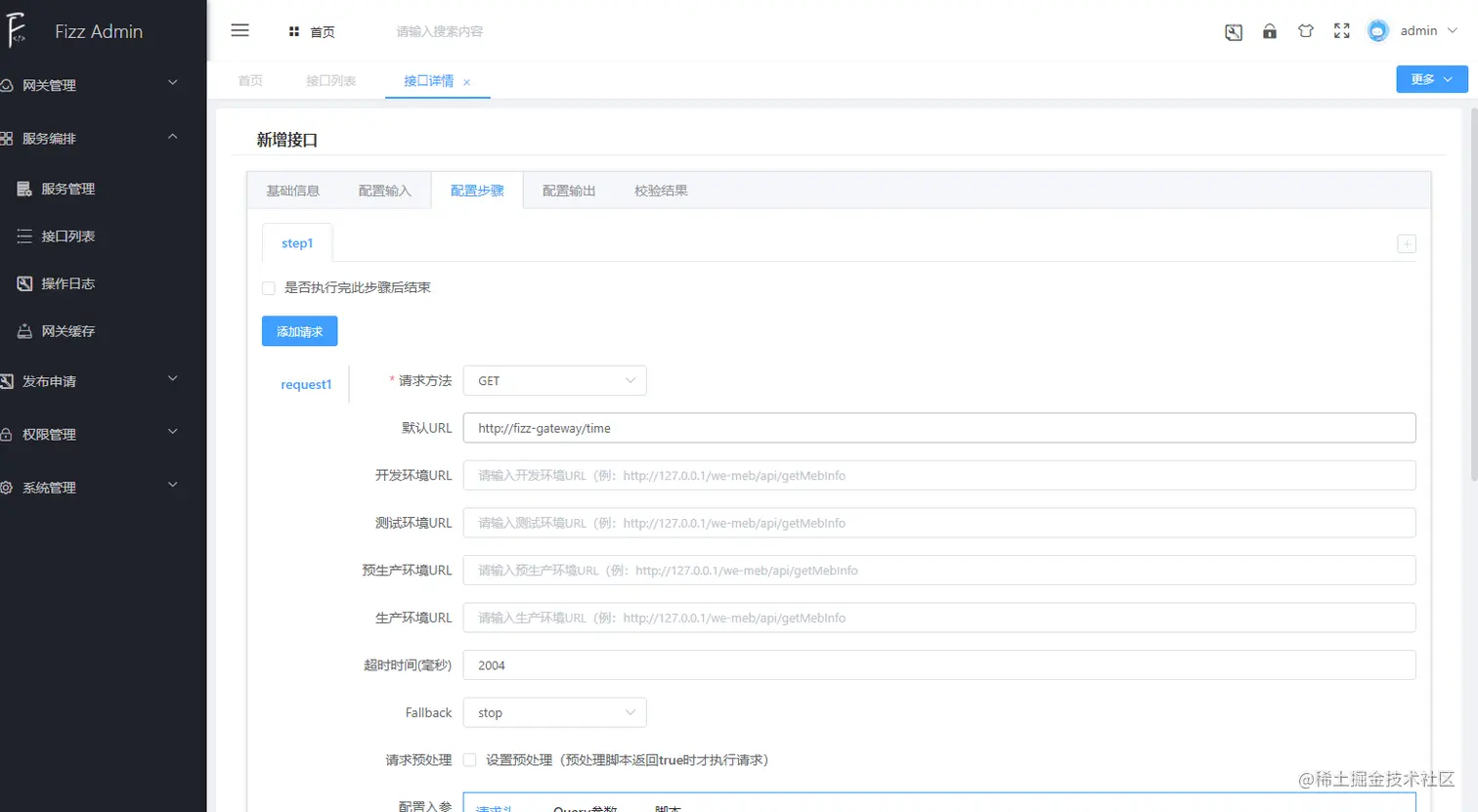1478x812 pixels.
Task: Open the 基础信息 tab
Action: point(293,191)
